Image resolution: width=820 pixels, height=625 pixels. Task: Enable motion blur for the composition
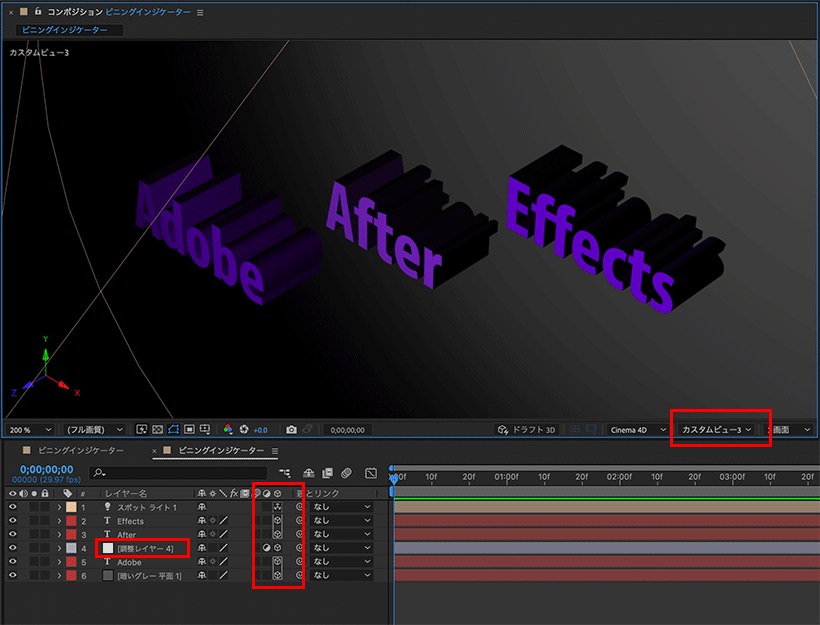[x=346, y=473]
